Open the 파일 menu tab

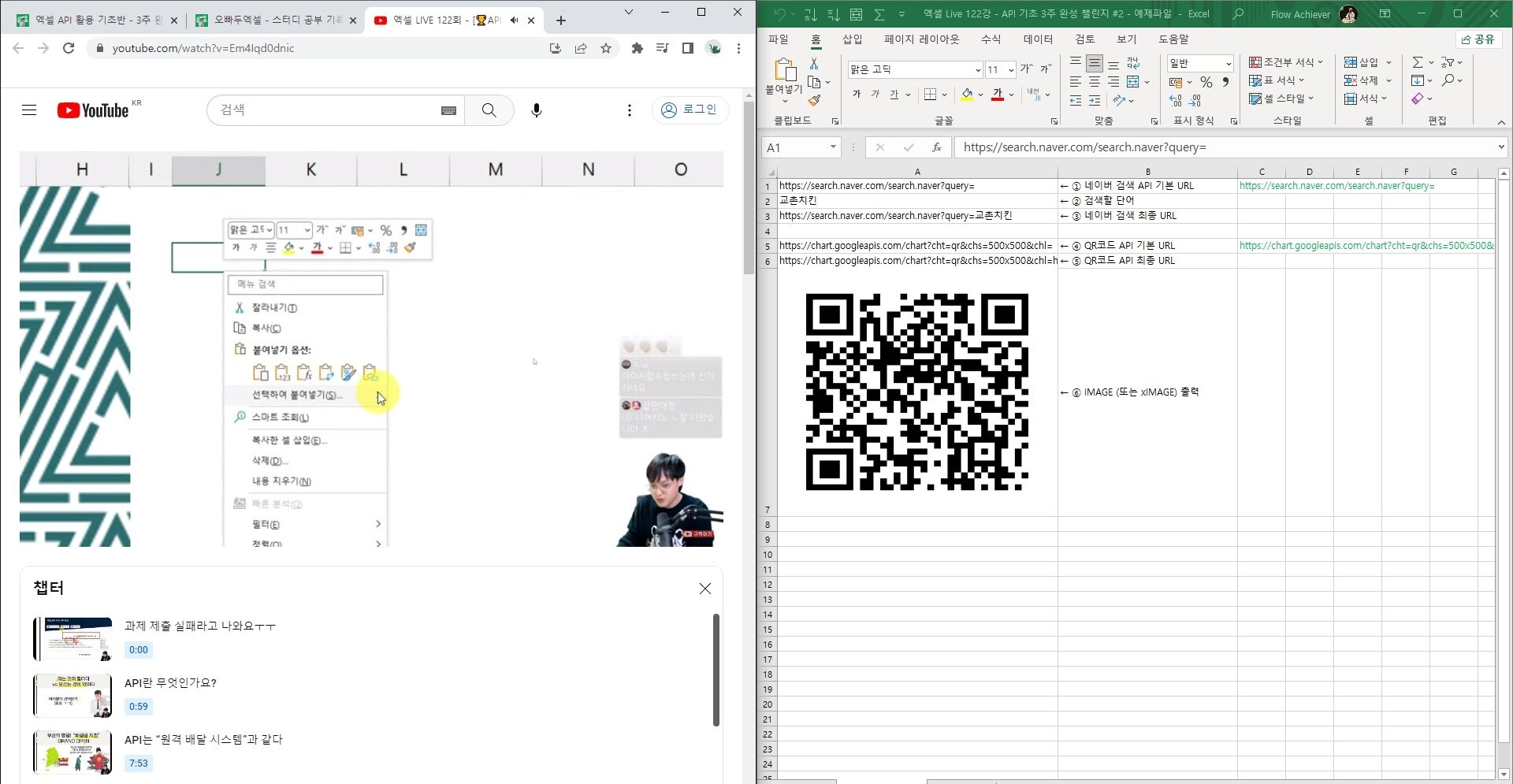coord(778,39)
